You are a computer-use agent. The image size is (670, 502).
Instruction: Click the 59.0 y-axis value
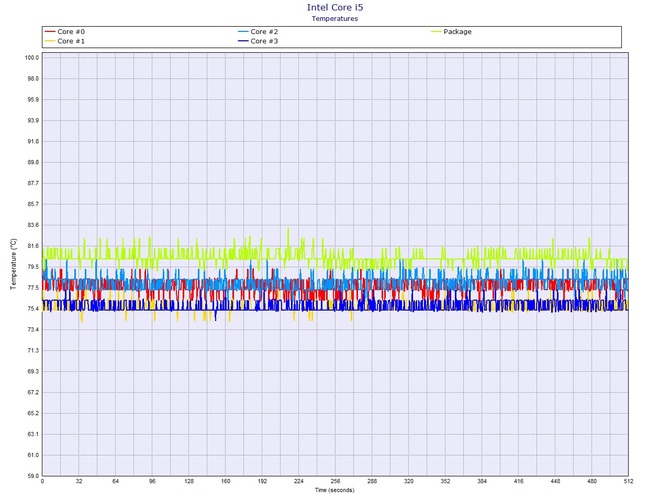[33, 476]
